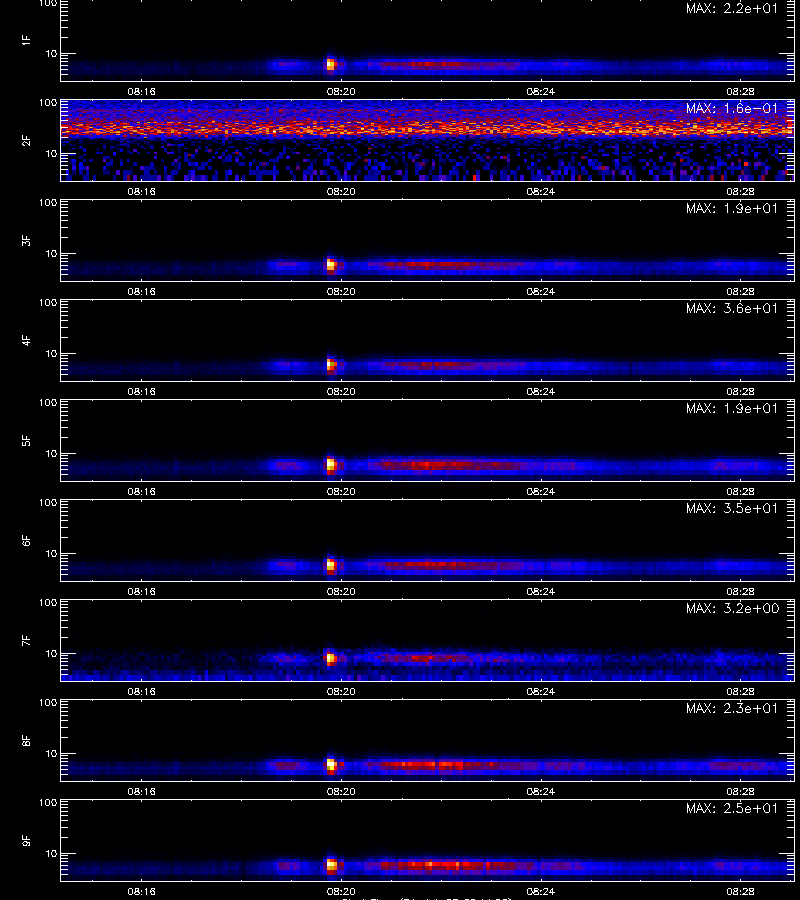The width and height of the screenshot is (800, 900).
Task: Click 08:16 label below the 1F panel
Action: [141, 91]
